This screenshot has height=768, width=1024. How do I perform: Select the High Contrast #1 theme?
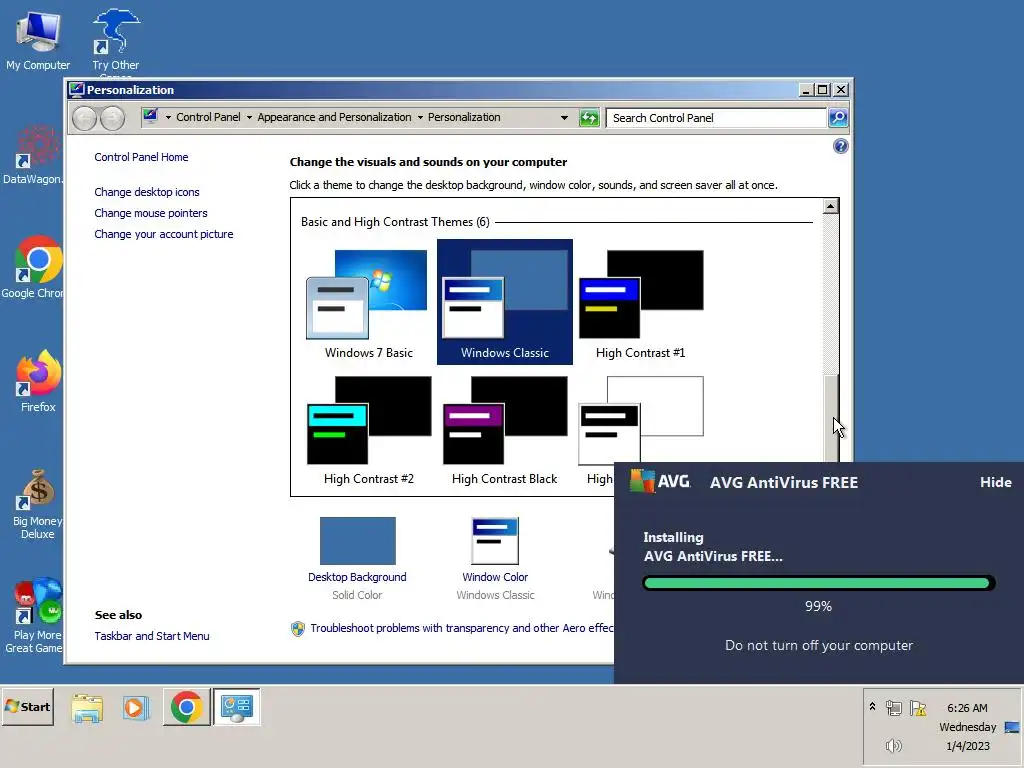coord(641,302)
